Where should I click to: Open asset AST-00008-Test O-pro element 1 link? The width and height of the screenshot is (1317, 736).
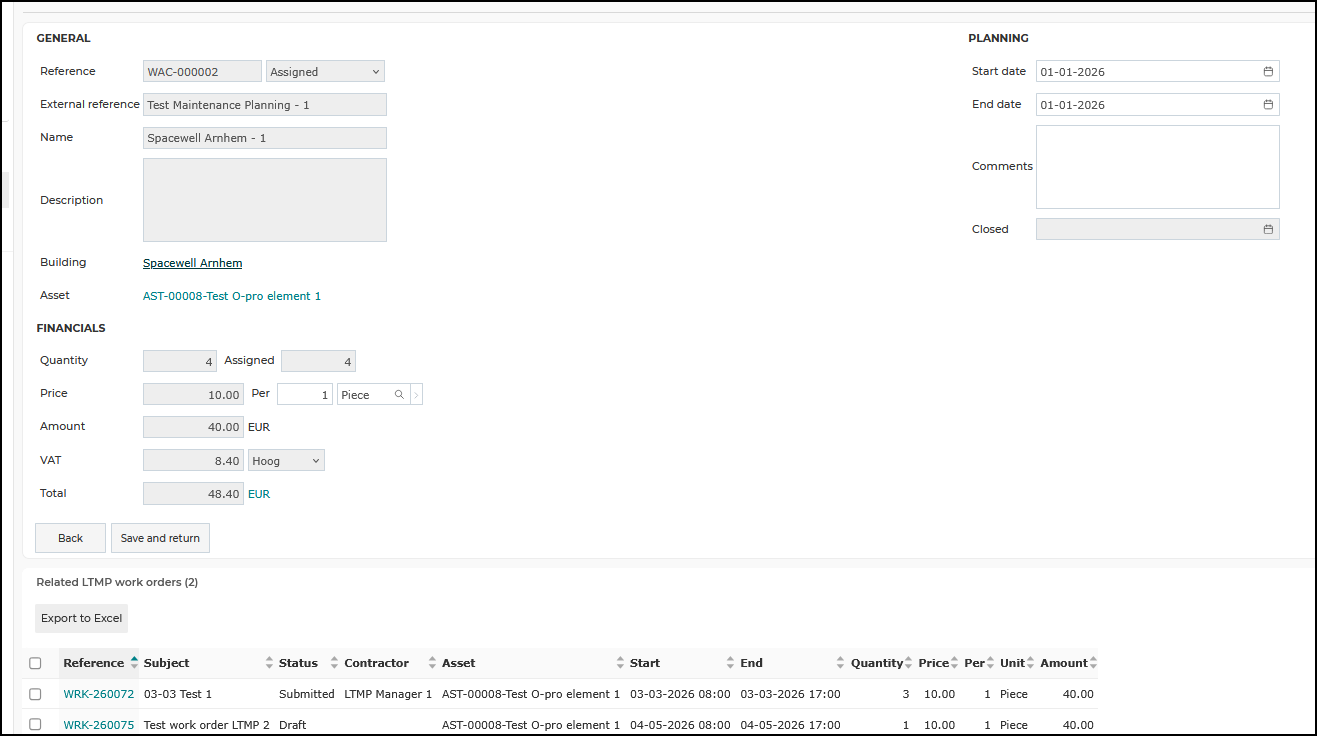[x=232, y=296]
